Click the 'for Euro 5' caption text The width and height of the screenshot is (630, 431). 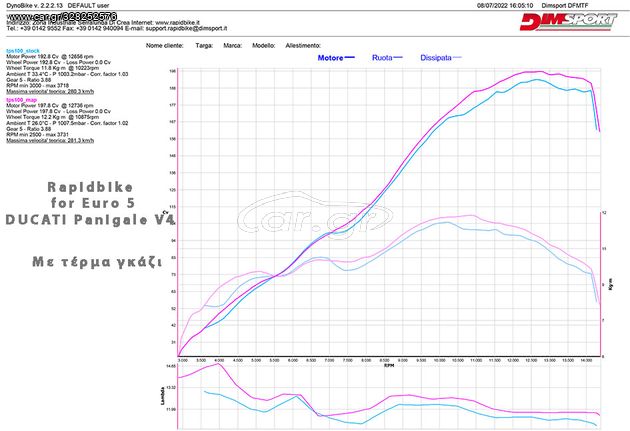click(93, 203)
